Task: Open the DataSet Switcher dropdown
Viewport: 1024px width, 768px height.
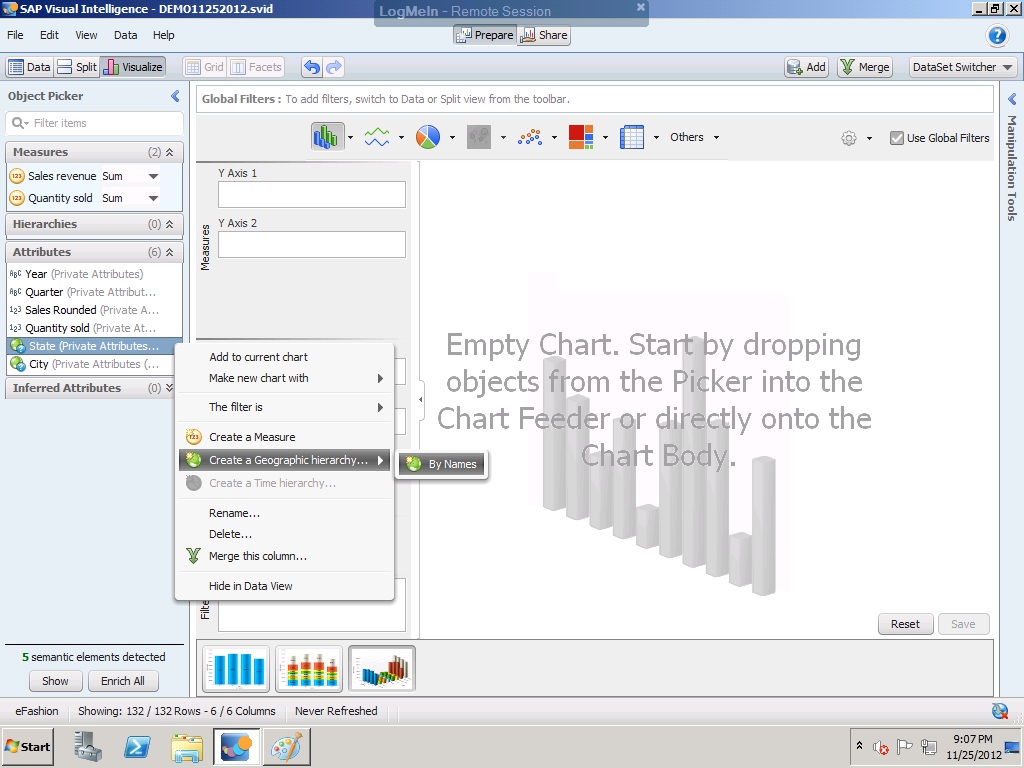Action: click(x=962, y=67)
